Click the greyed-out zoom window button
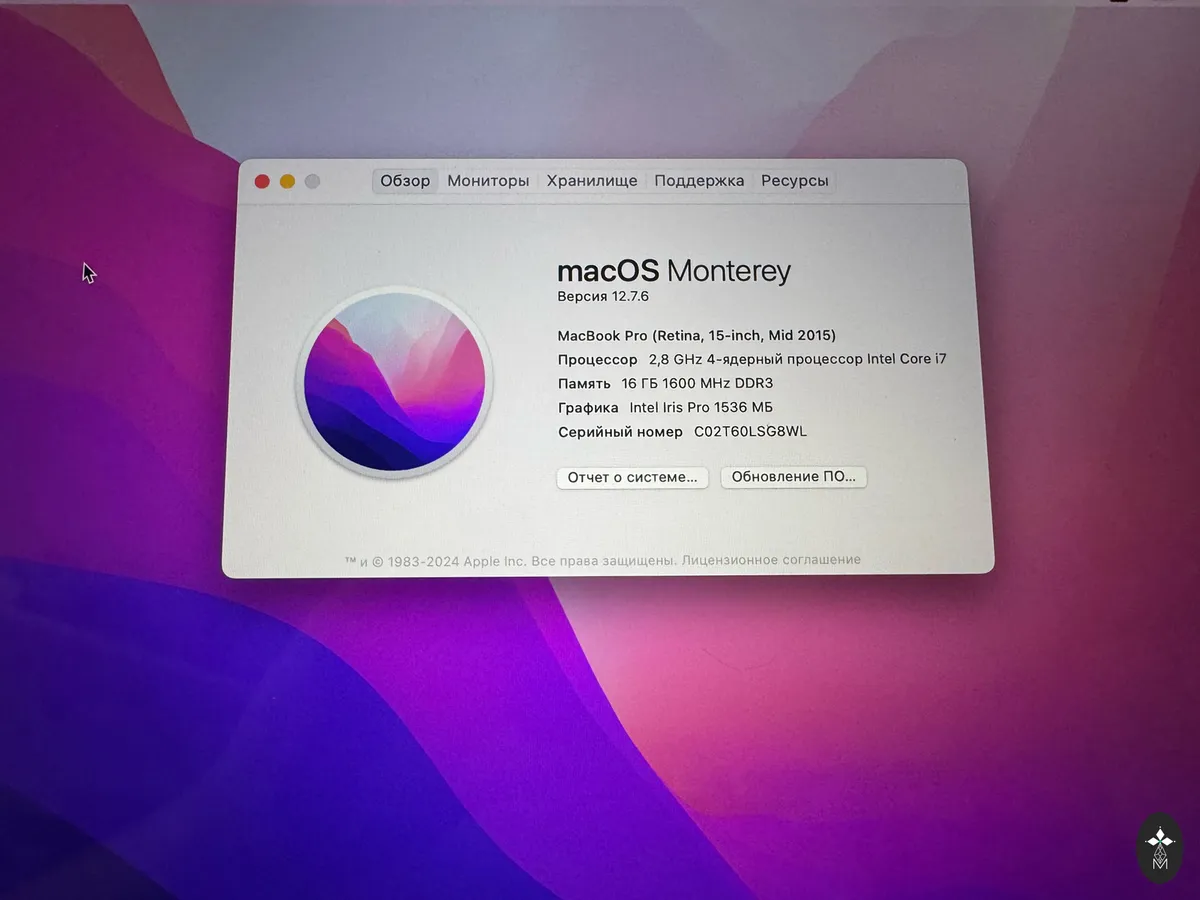This screenshot has width=1200, height=900. coord(312,181)
